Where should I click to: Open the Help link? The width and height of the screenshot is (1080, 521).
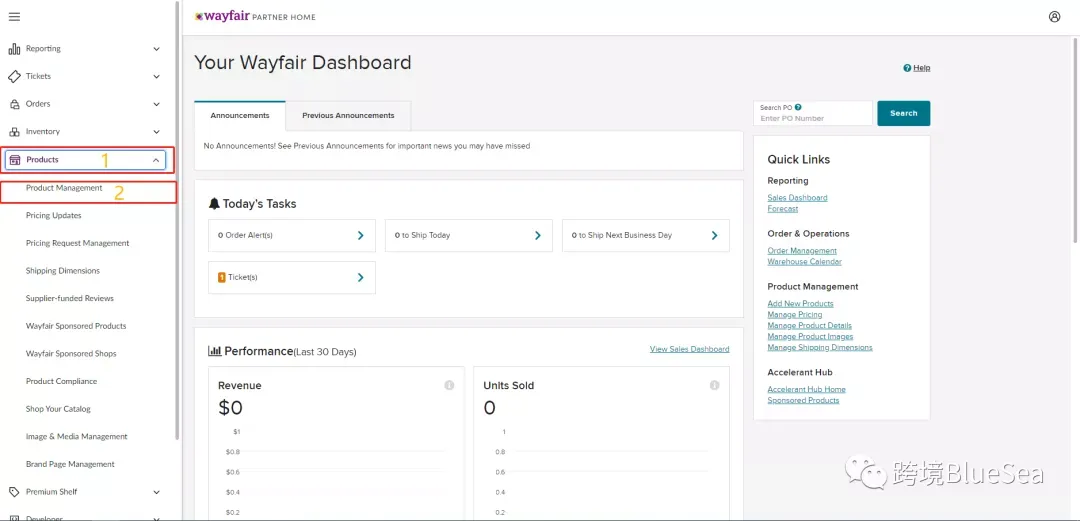click(922, 68)
